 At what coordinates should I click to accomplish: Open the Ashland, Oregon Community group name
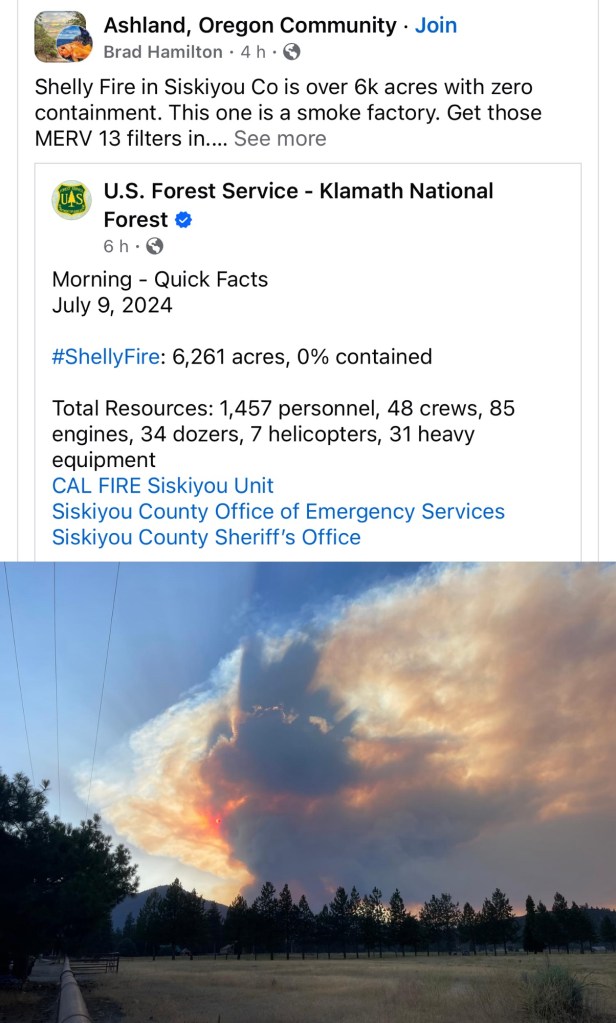point(250,25)
